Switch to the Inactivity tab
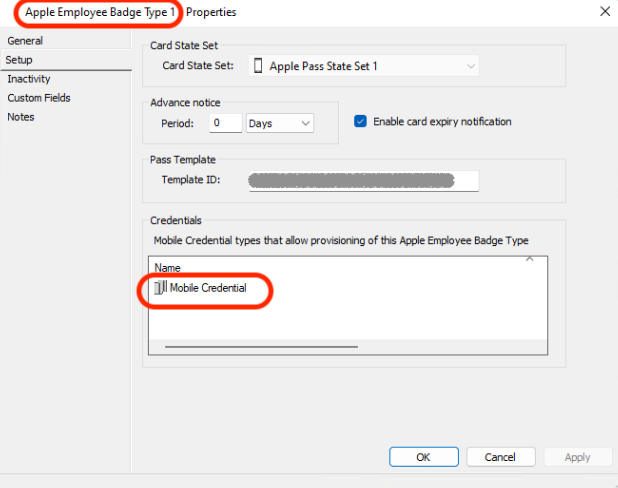 29,79
